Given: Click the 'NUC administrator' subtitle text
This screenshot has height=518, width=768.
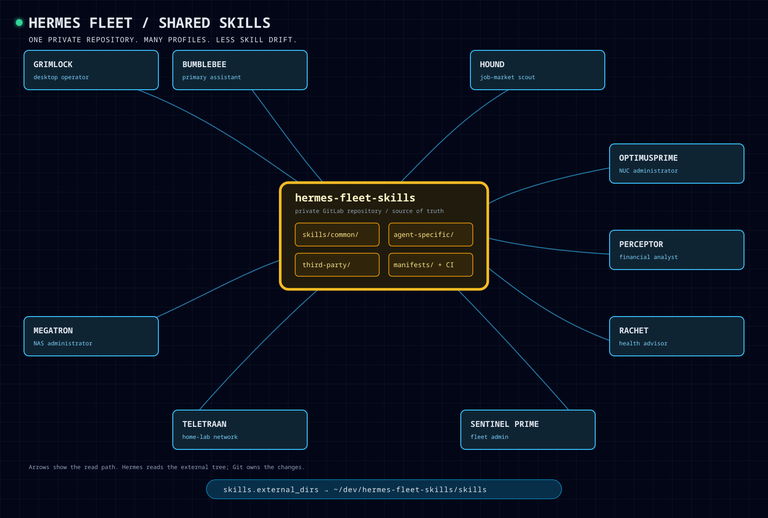Looking at the screenshot, I should coord(648,171).
